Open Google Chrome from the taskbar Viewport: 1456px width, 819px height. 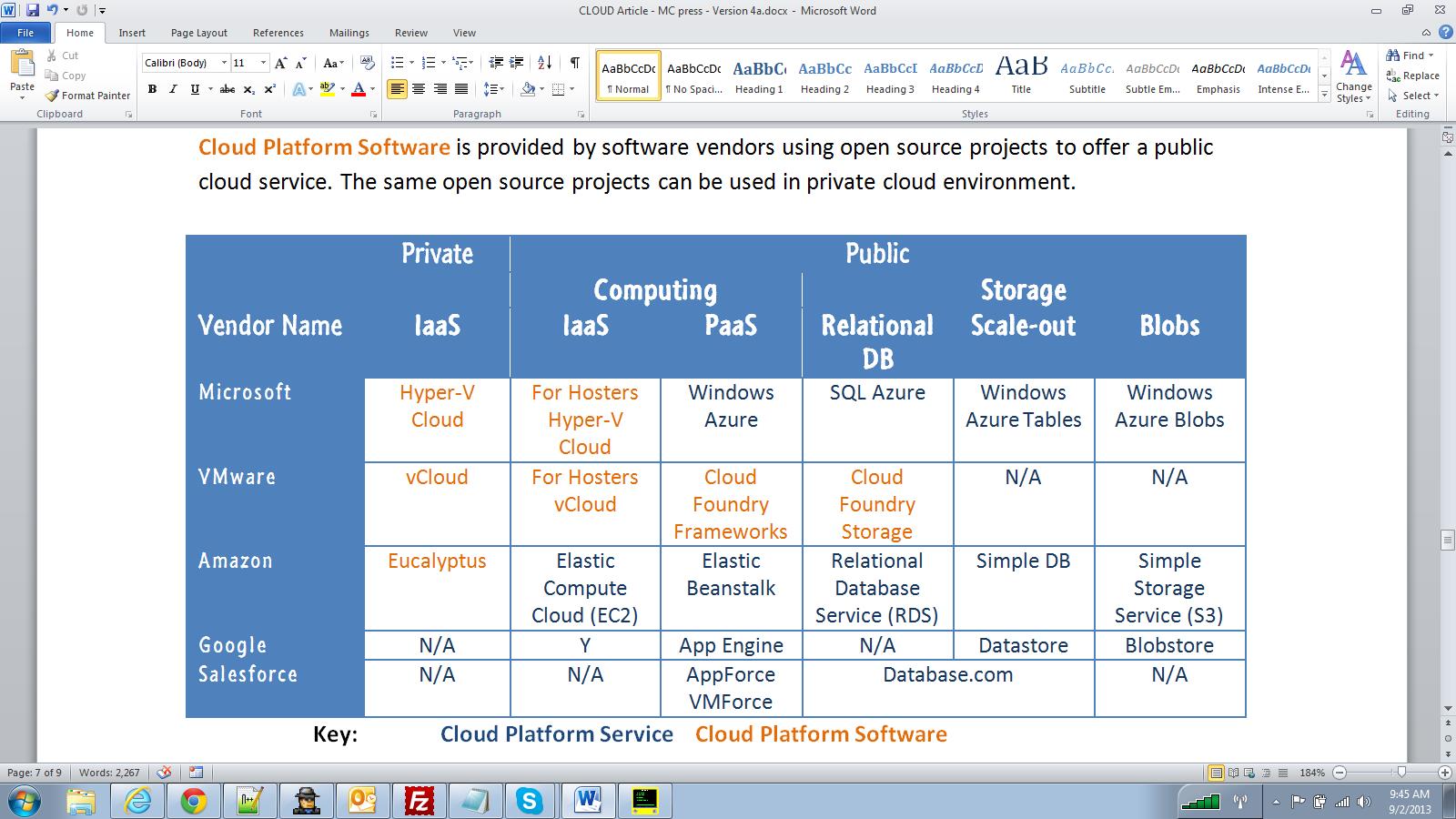(193, 801)
